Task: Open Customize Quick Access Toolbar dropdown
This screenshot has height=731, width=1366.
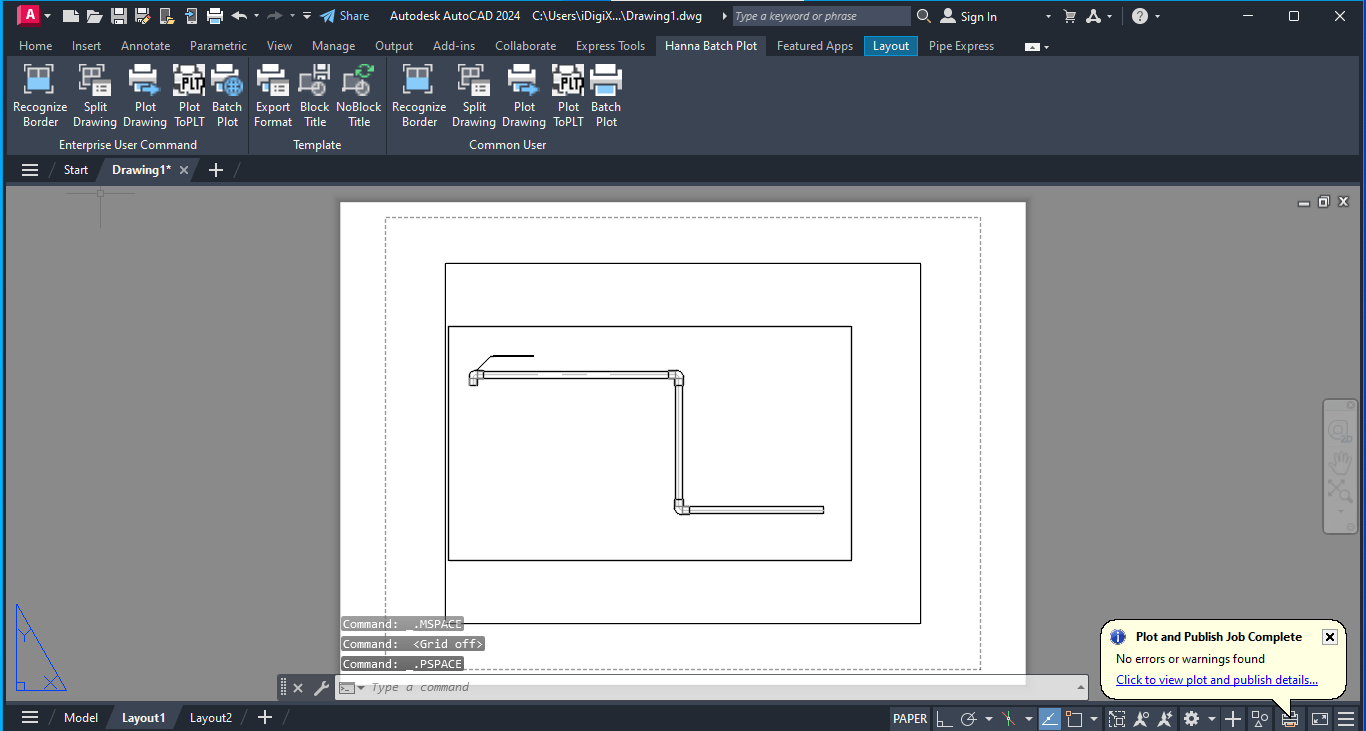Action: tap(307, 16)
